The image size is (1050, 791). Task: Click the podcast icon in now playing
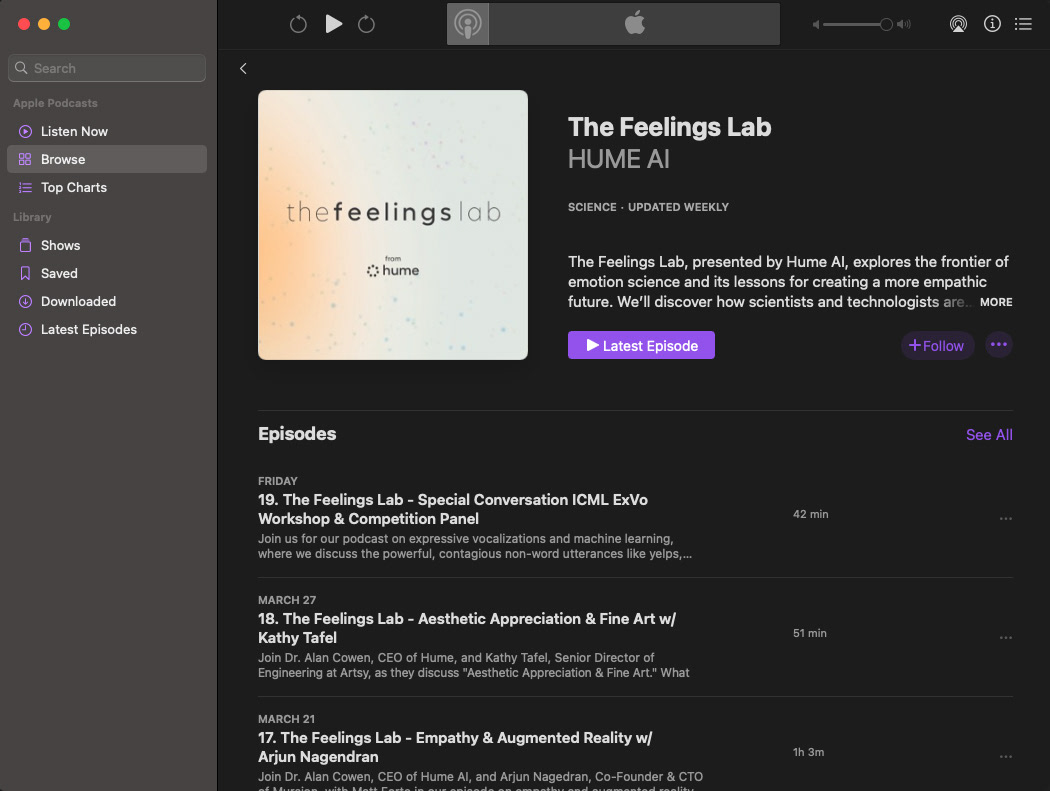(467, 24)
